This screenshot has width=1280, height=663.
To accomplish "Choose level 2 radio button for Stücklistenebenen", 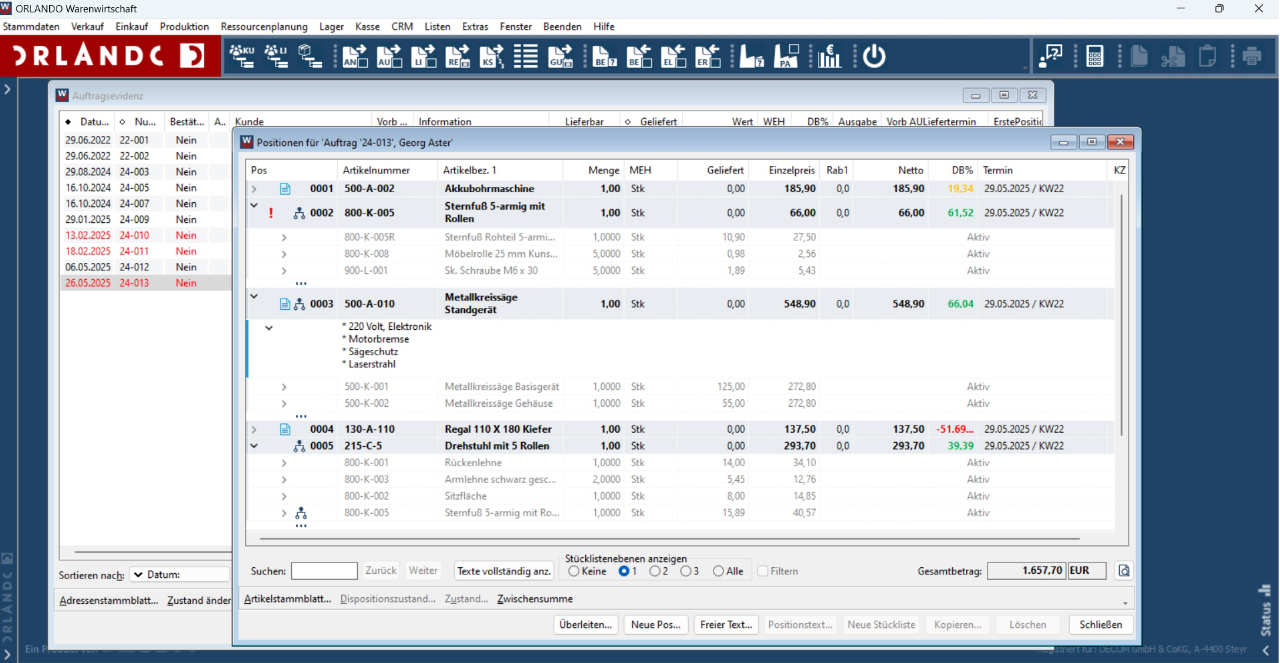I will pyautogui.click(x=655, y=572).
